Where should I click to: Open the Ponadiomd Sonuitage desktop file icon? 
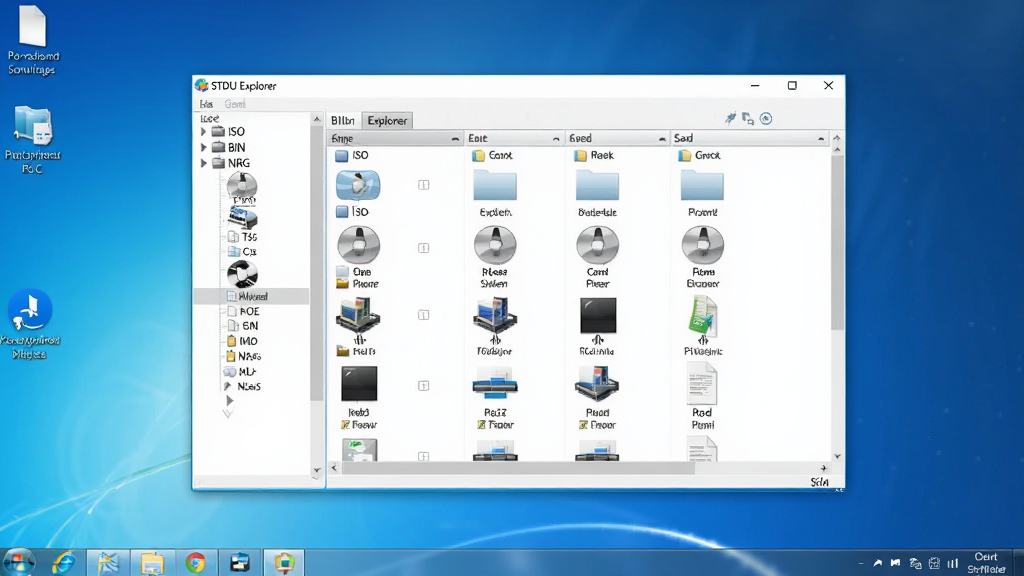(x=33, y=40)
